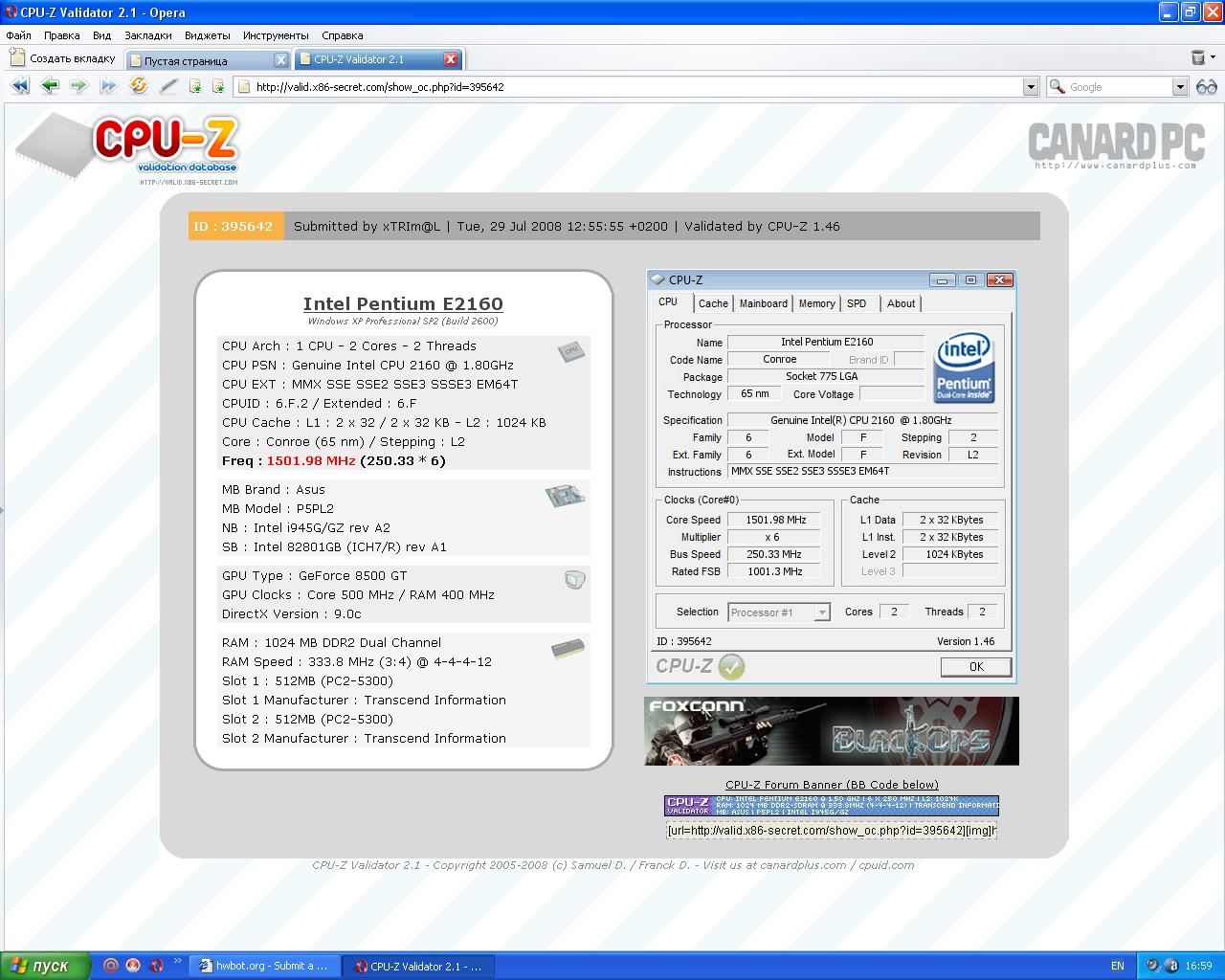Open the address bar dropdown arrow

(x=1031, y=87)
